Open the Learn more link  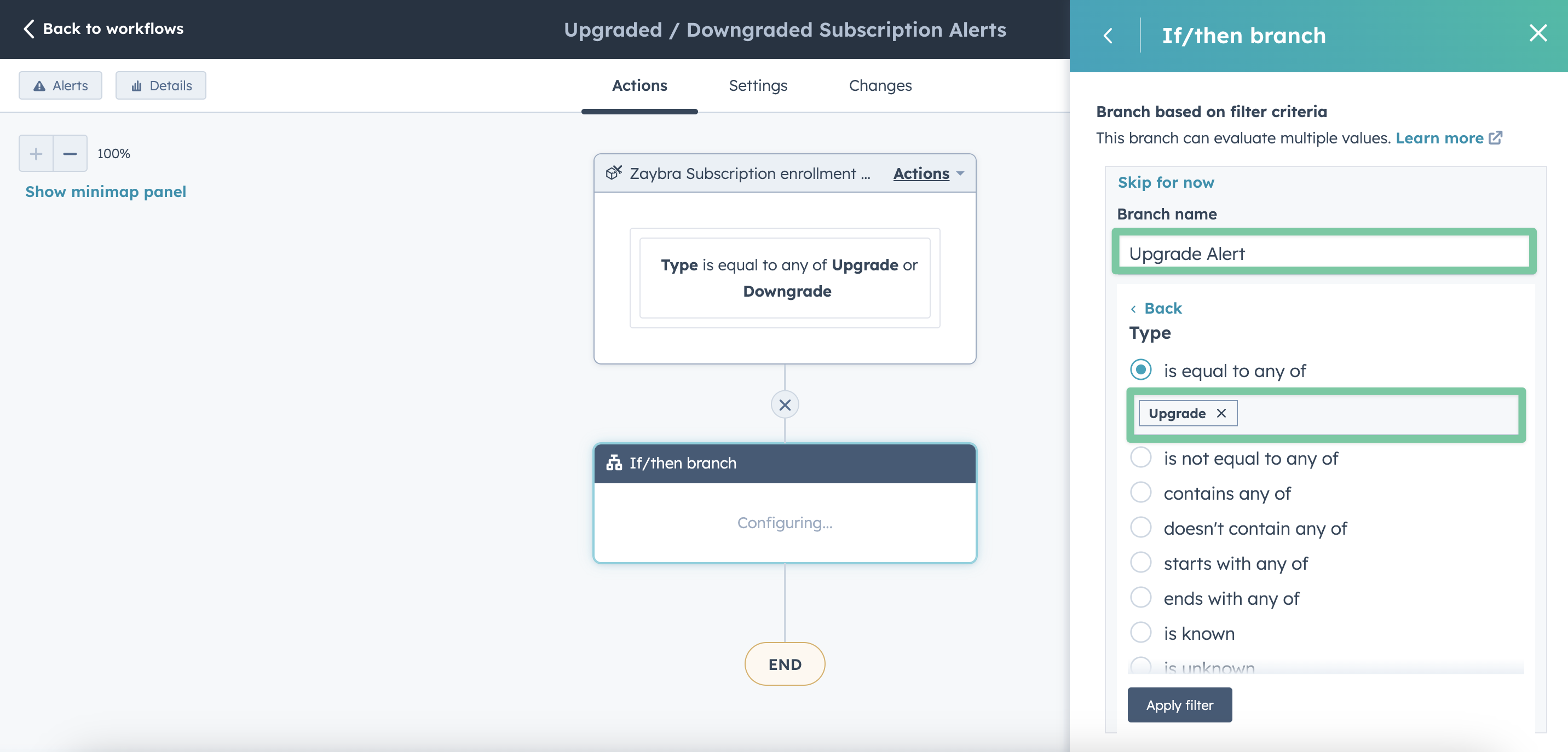[x=1439, y=138]
